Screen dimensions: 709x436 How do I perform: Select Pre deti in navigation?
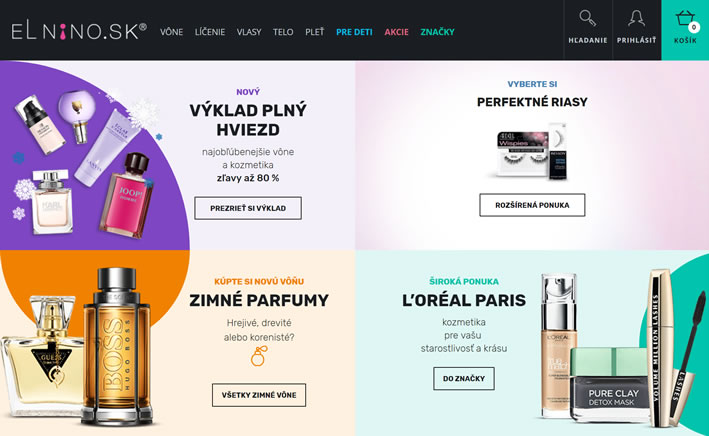point(354,32)
